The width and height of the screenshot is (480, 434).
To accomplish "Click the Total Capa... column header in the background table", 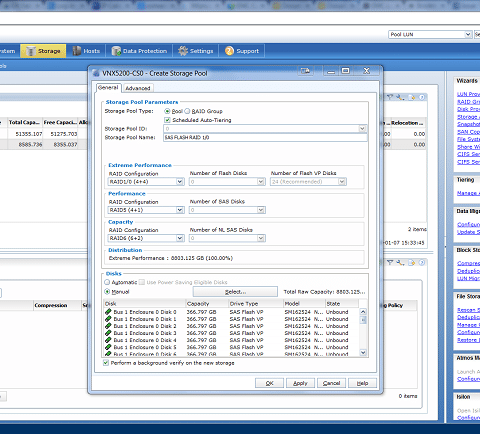I will click(25, 122).
